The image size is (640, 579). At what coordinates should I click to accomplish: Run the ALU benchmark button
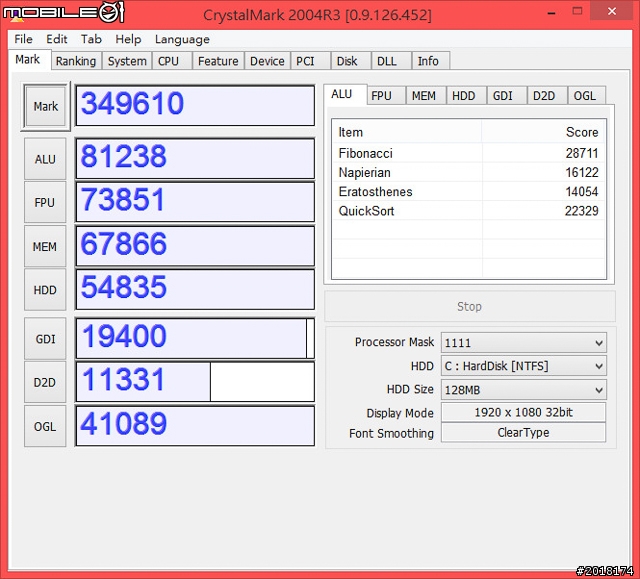click(45, 159)
